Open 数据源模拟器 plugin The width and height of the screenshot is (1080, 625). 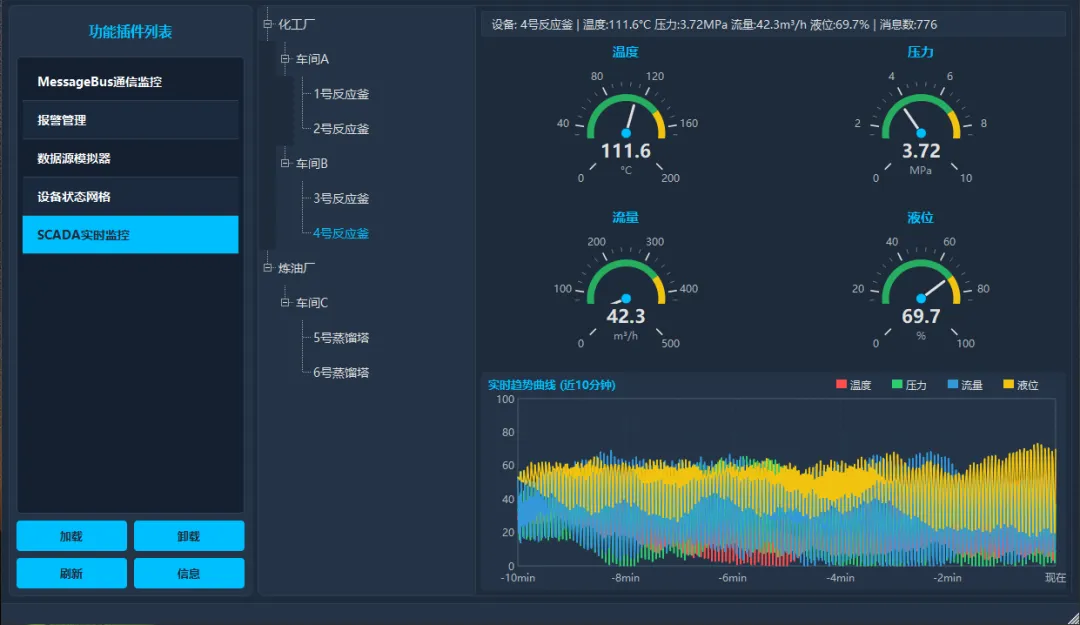pyautogui.click(x=130, y=158)
